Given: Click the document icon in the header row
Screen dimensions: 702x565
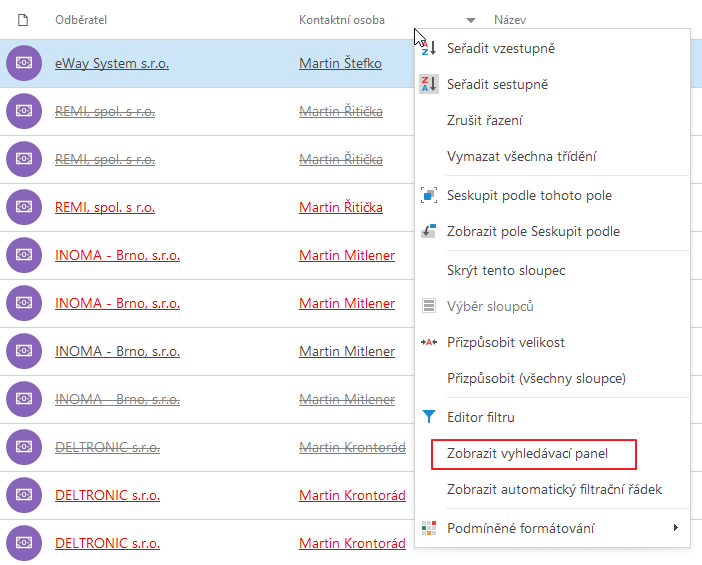Looking at the screenshot, I should pyautogui.click(x=23, y=20).
